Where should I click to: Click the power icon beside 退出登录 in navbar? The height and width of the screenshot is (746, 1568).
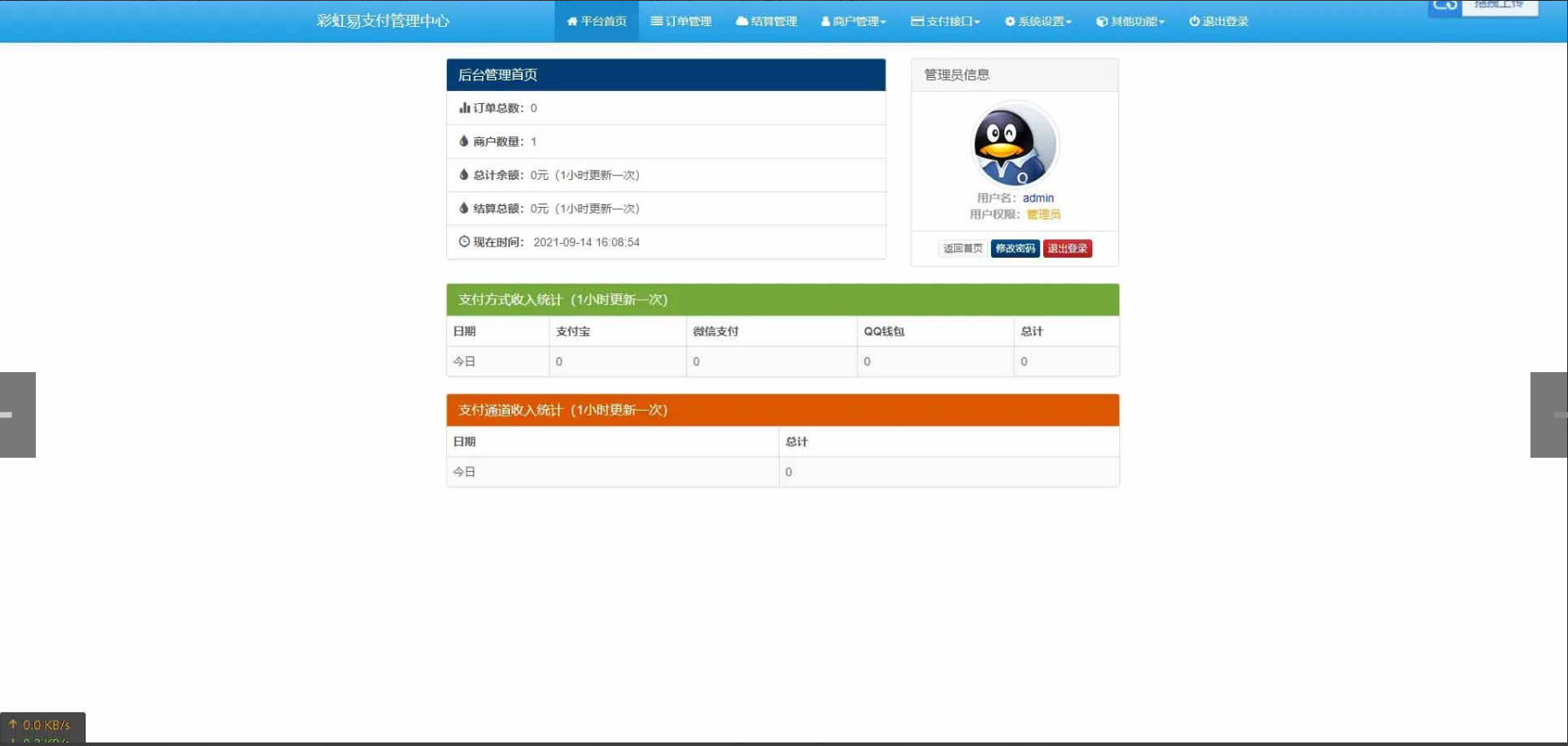pos(1193,21)
